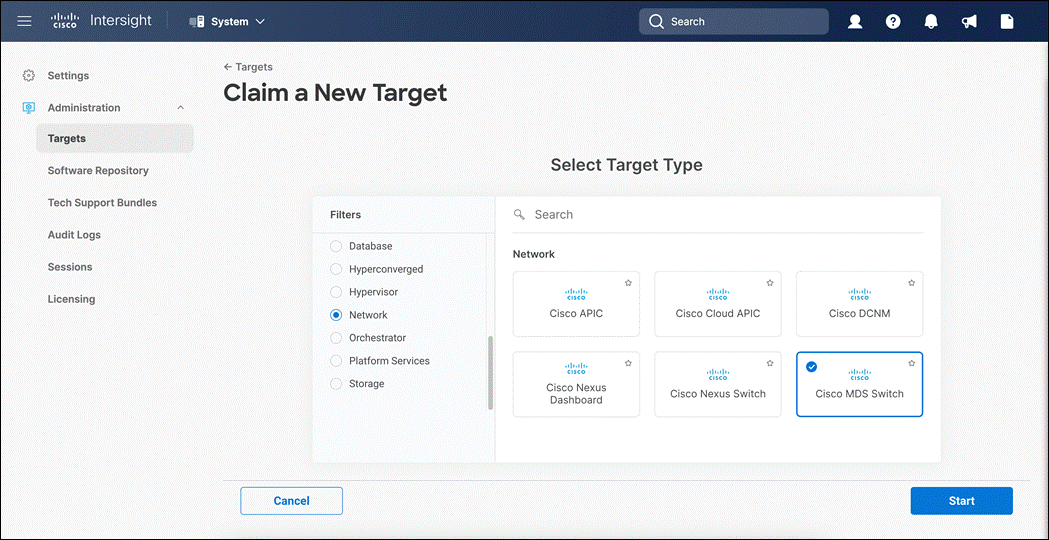Go back via the Targets link
Image resolution: width=1049 pixels, height=540 pixels.
point(248,67)
